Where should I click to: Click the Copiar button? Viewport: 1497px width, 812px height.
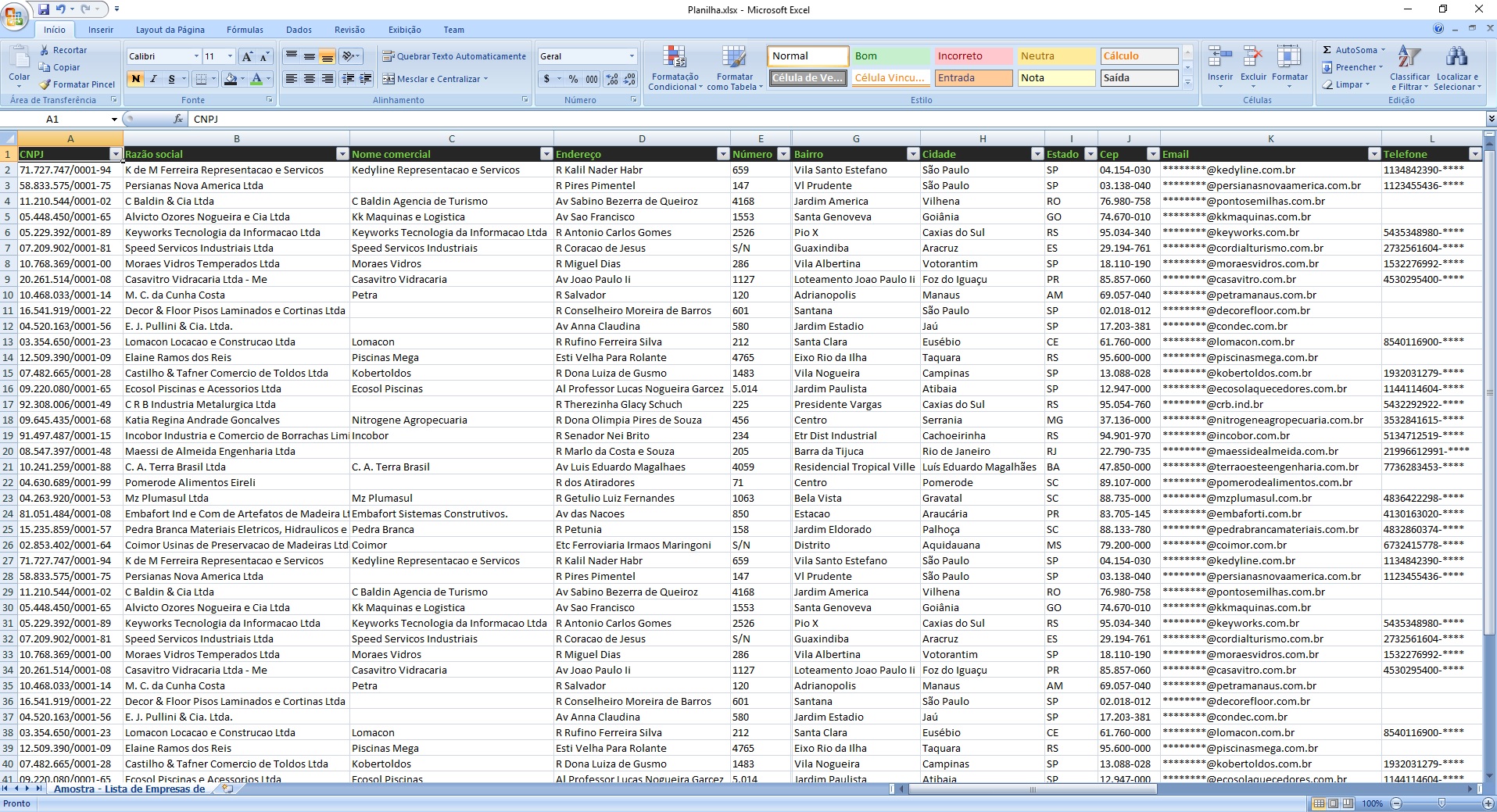[x=59, y=67]
